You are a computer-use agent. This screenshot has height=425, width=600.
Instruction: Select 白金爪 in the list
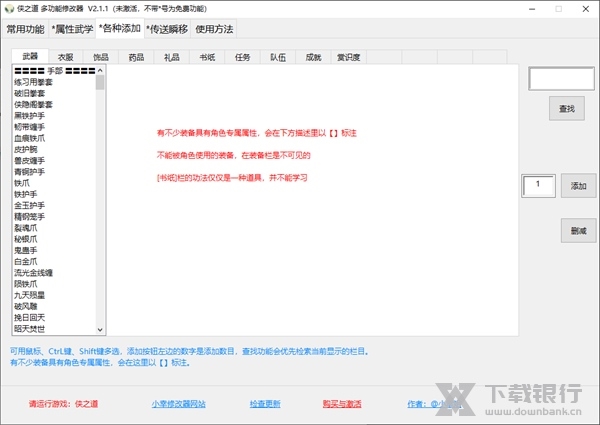pyautogui.click(x=54, y=261)
